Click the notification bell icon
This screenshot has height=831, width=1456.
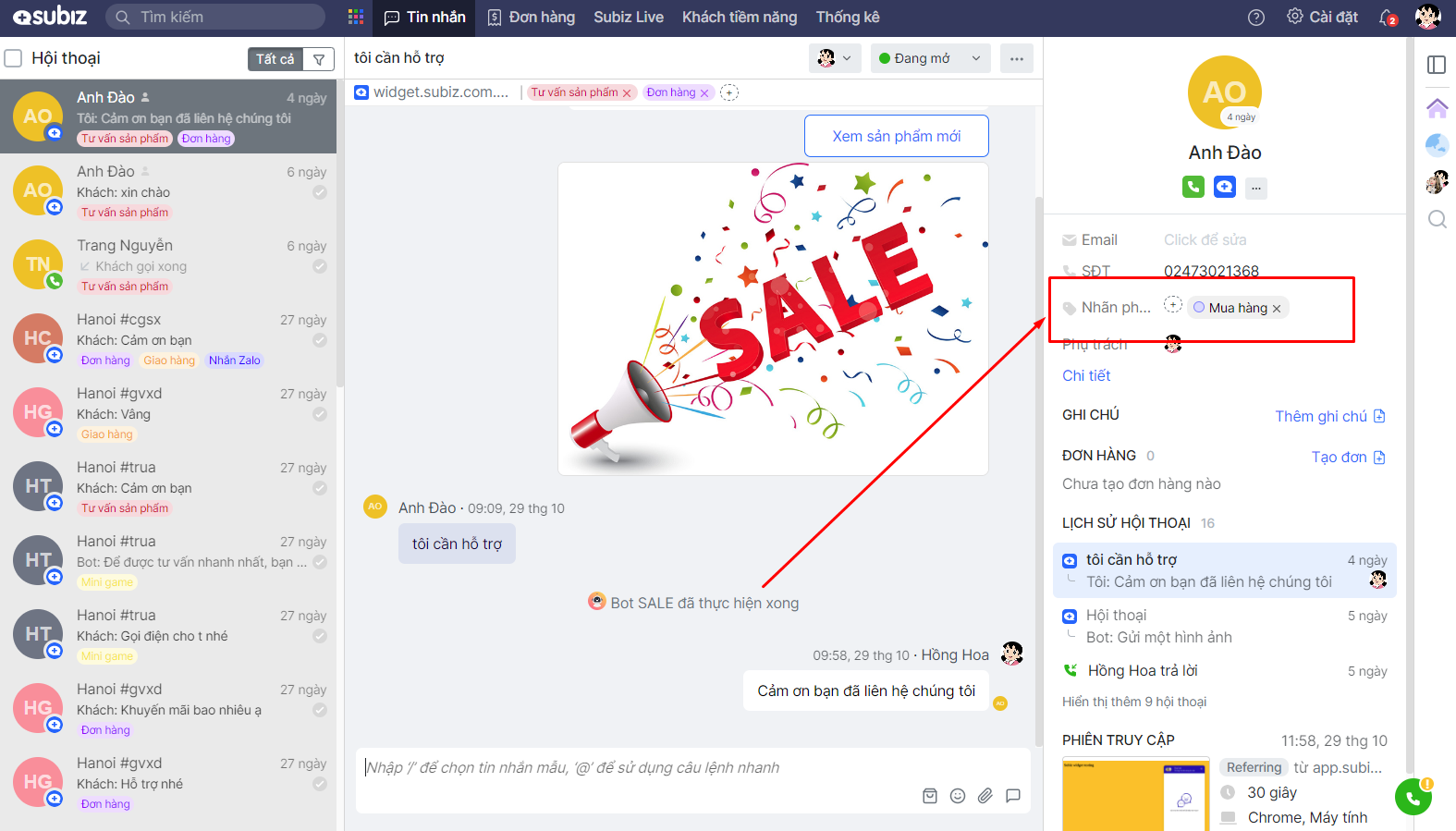click(x=1387, y=18)
